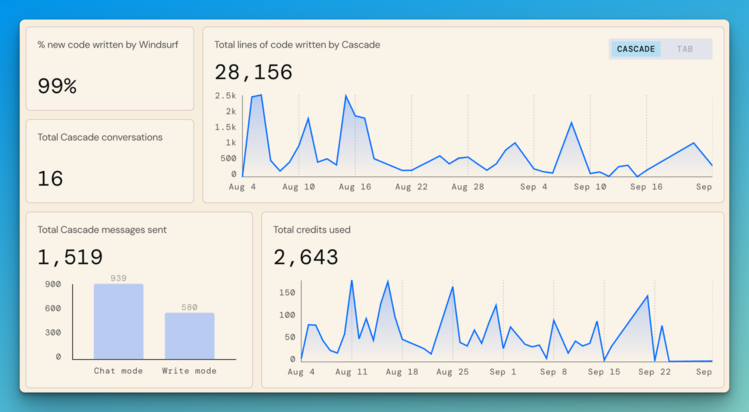
Task: Click the Aug 28 label on code chart
Action: click(468, 187)
